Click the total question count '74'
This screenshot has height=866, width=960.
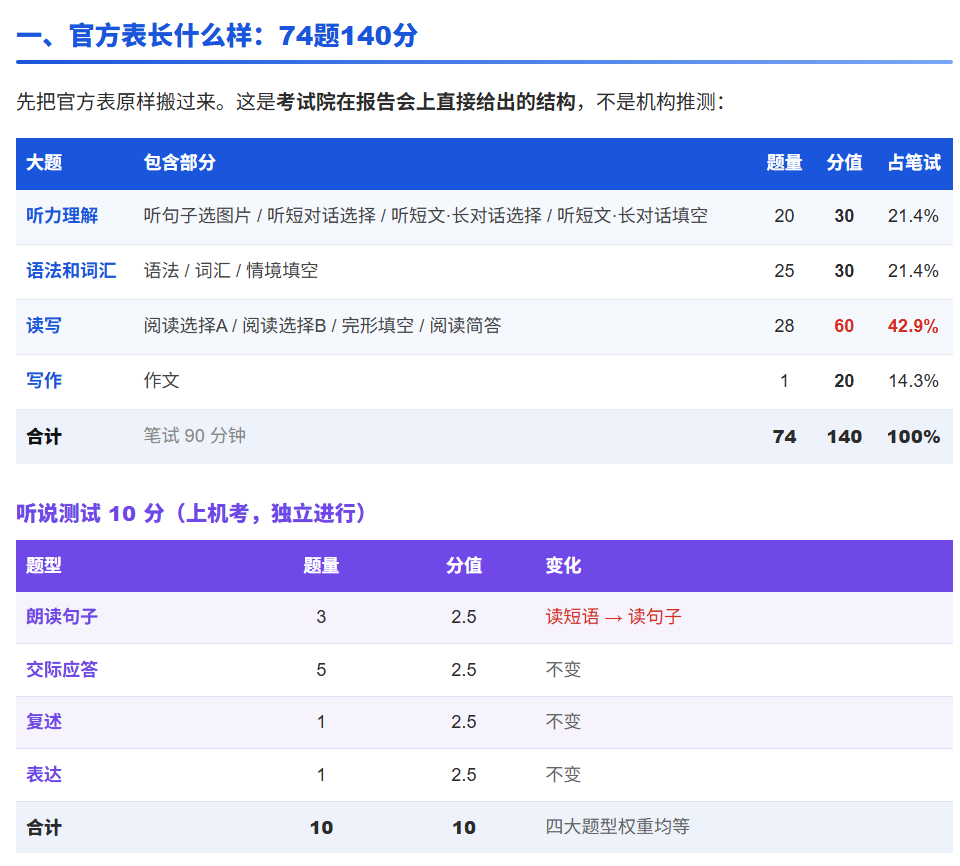point(784,437)
